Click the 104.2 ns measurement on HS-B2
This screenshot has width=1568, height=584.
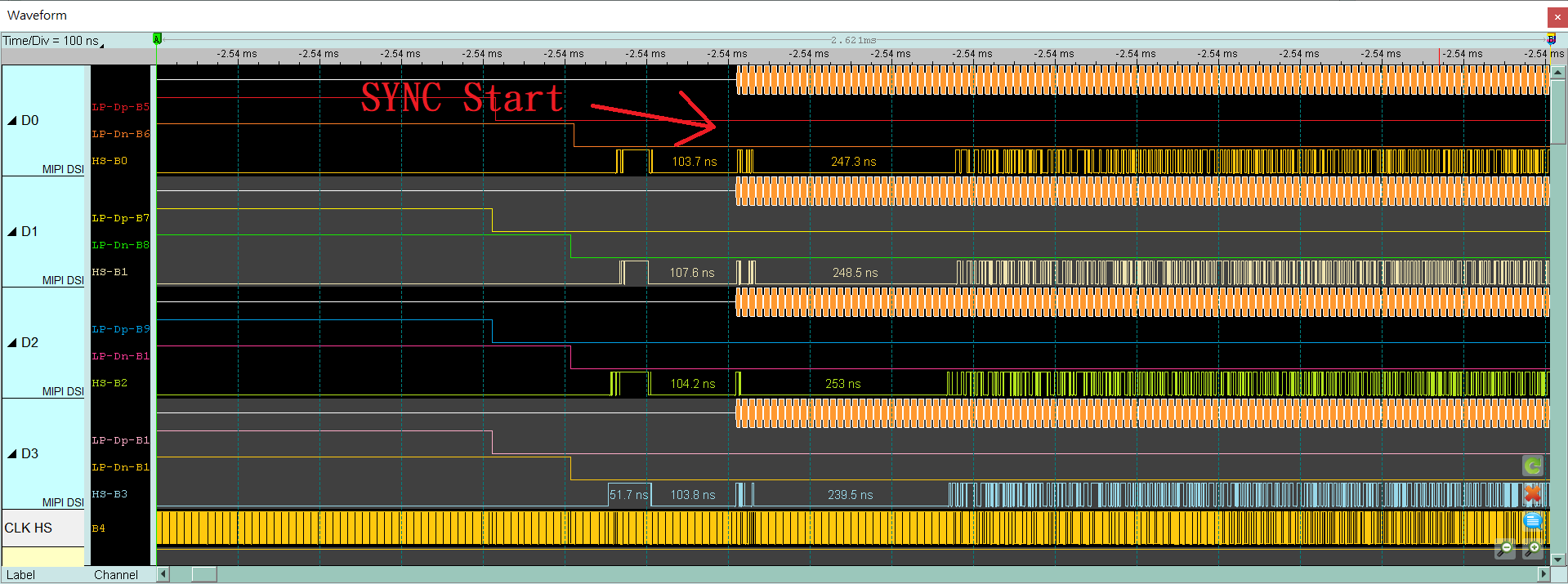(693, 384)
